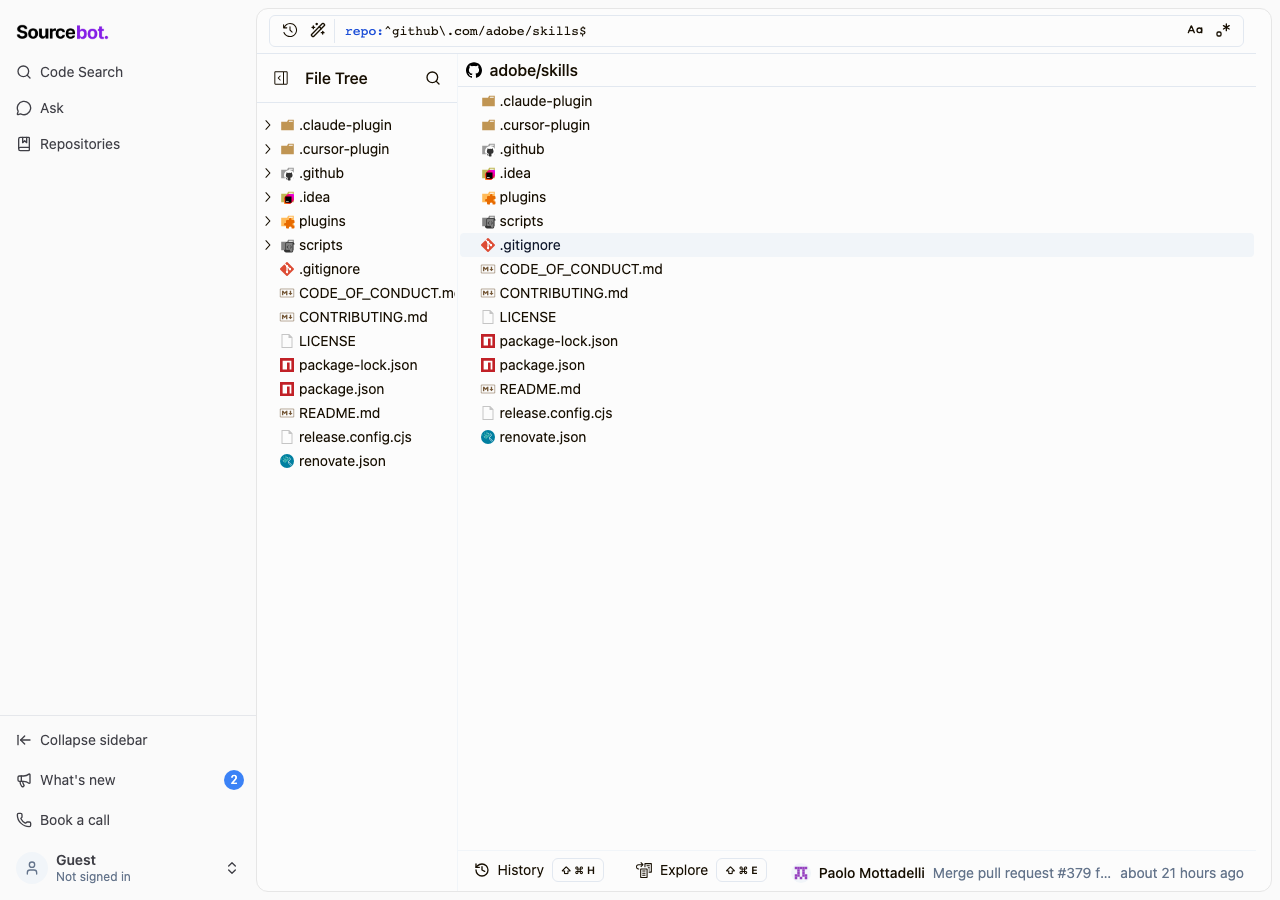The width and height of the screenshot is (1280, 900).
Task: Focus the repo search query field
Action: pos(760,31)
